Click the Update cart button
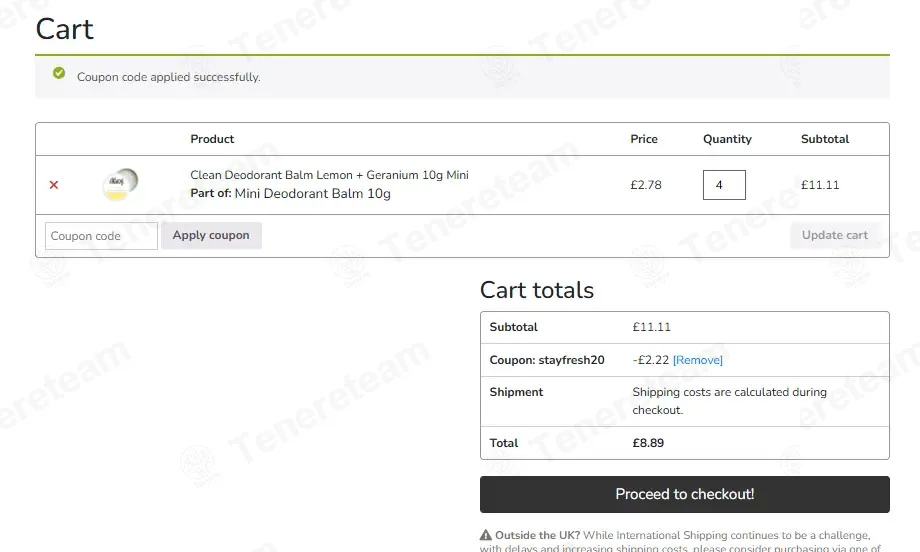The height and width of the screenshot is (552, 920). coord(834,235)
